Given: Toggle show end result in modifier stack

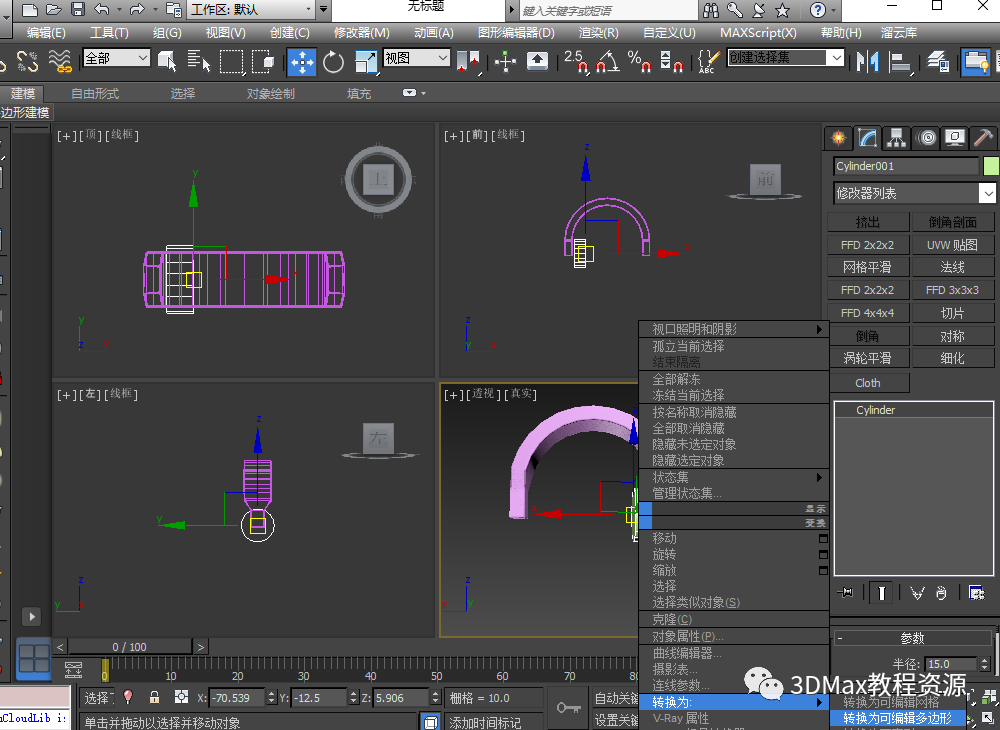Looking at the screenshot, I should 881,593.
